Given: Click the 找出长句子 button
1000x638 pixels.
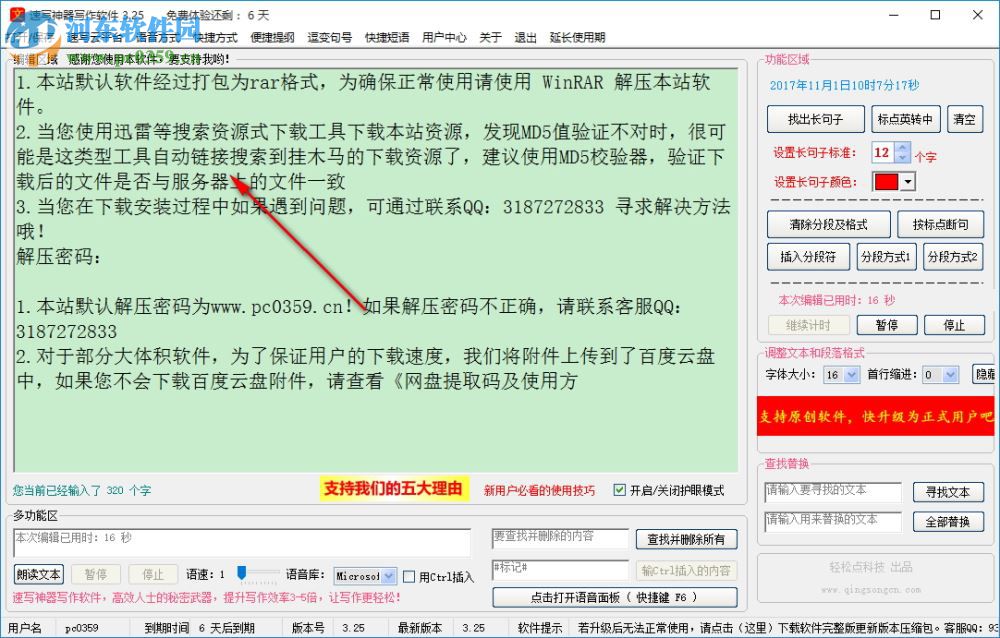Looking at the screenshot, I should 815,119.
